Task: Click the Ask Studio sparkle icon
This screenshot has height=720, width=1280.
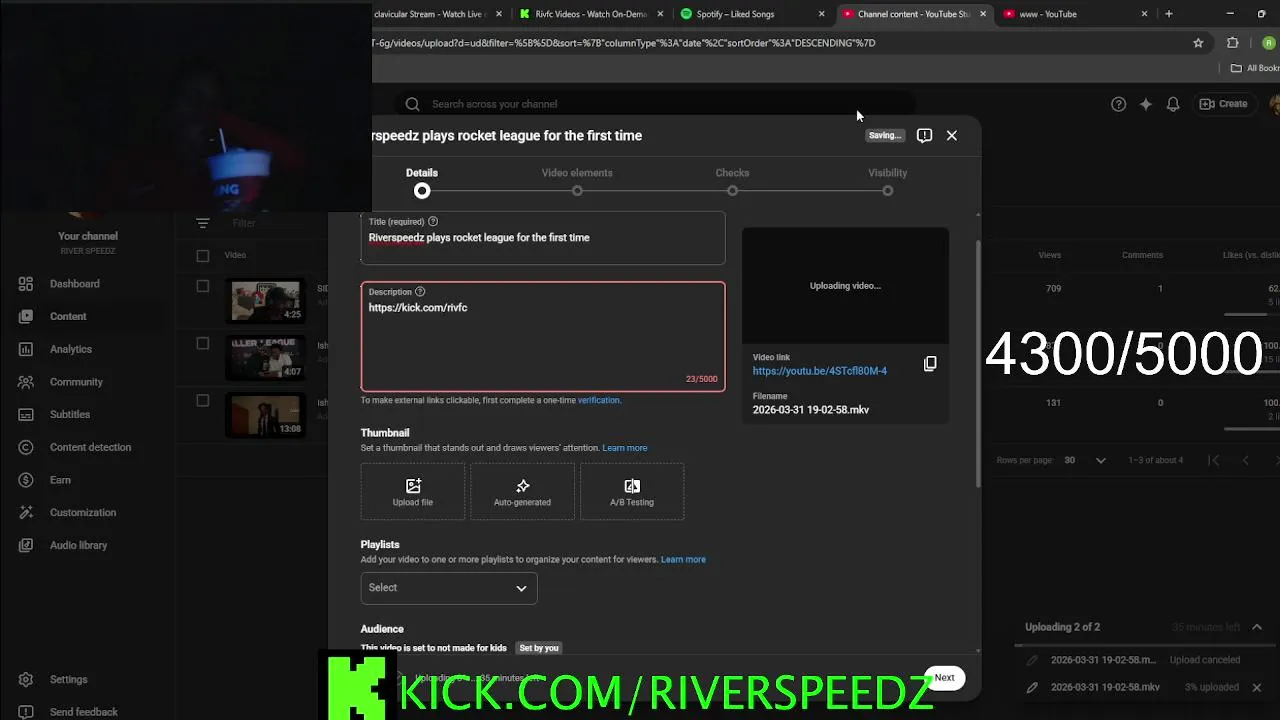Action: point(1146,104)
